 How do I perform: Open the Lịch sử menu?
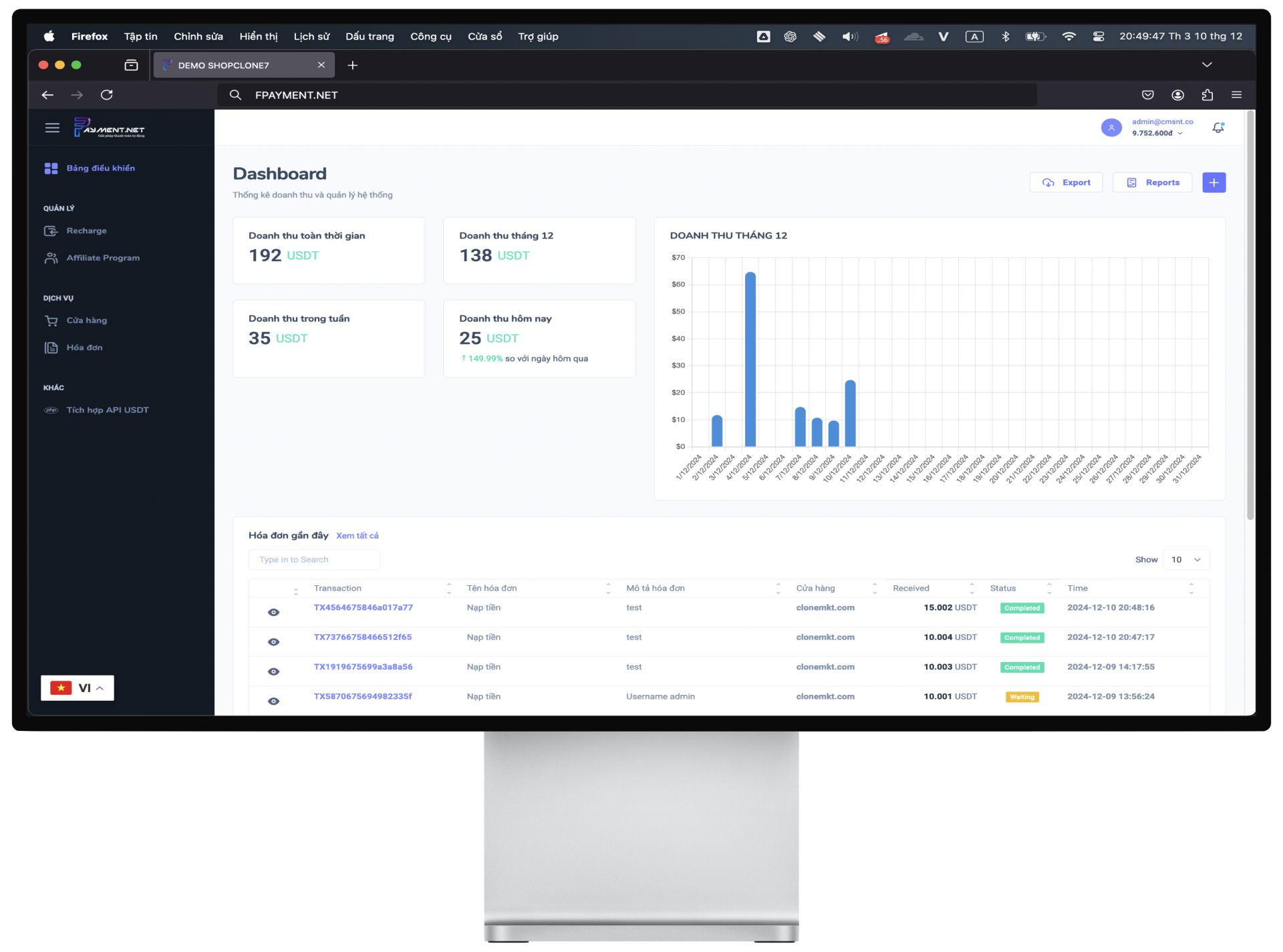point(311,37)
